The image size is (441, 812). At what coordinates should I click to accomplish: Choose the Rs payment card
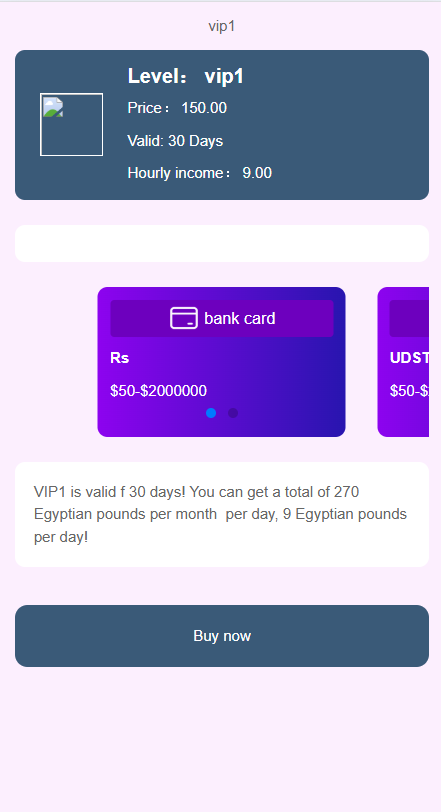[x=222, y=362]
